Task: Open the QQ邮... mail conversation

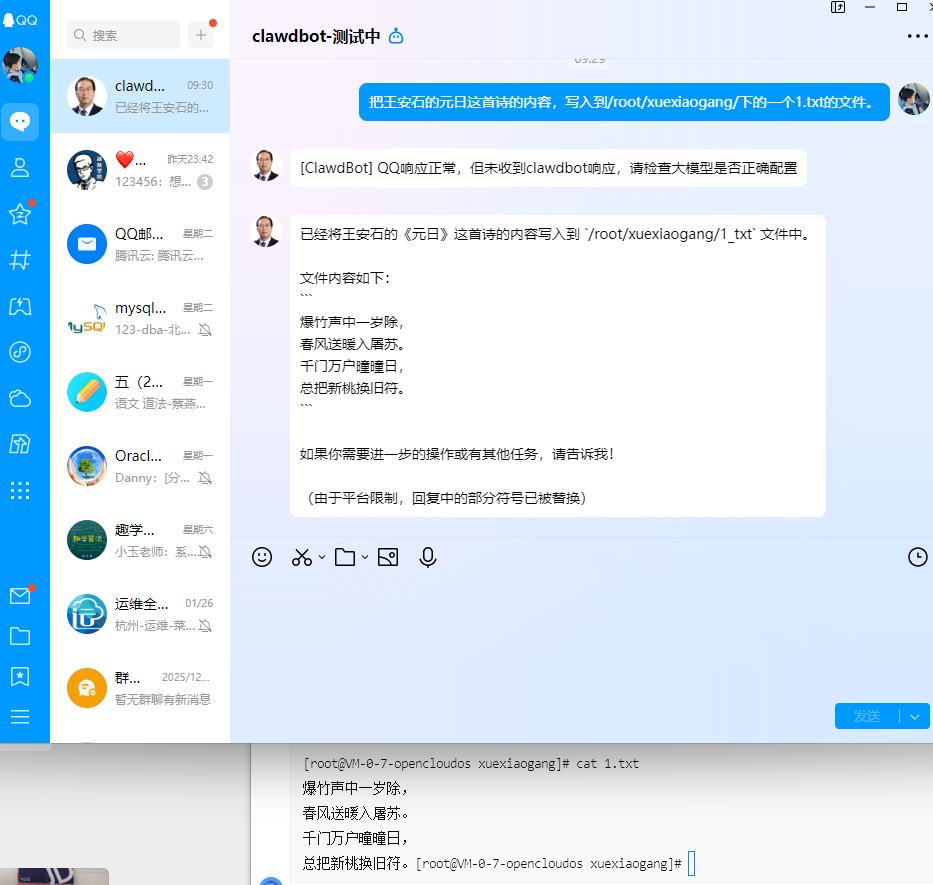Action: pos(140,244)
